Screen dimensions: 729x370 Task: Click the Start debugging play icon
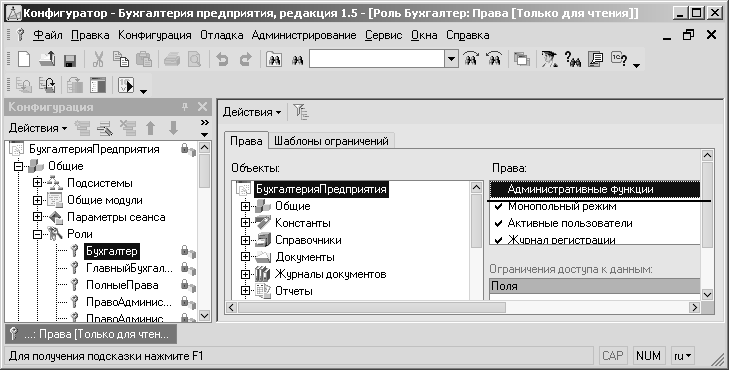(126, 85)
